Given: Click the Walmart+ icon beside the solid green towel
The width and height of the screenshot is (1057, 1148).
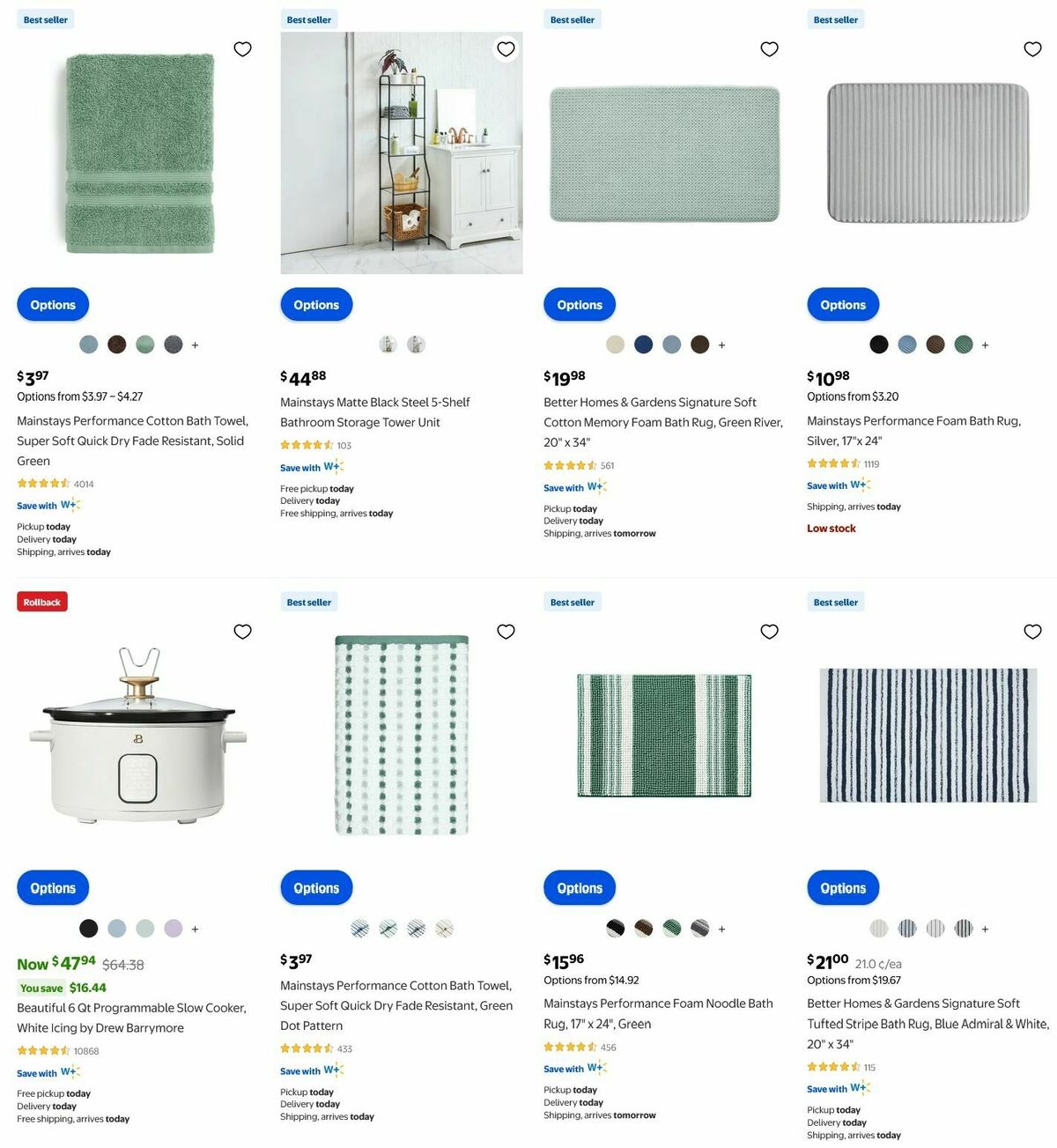Looking at the screenshot, I should [x=70, y=505].
